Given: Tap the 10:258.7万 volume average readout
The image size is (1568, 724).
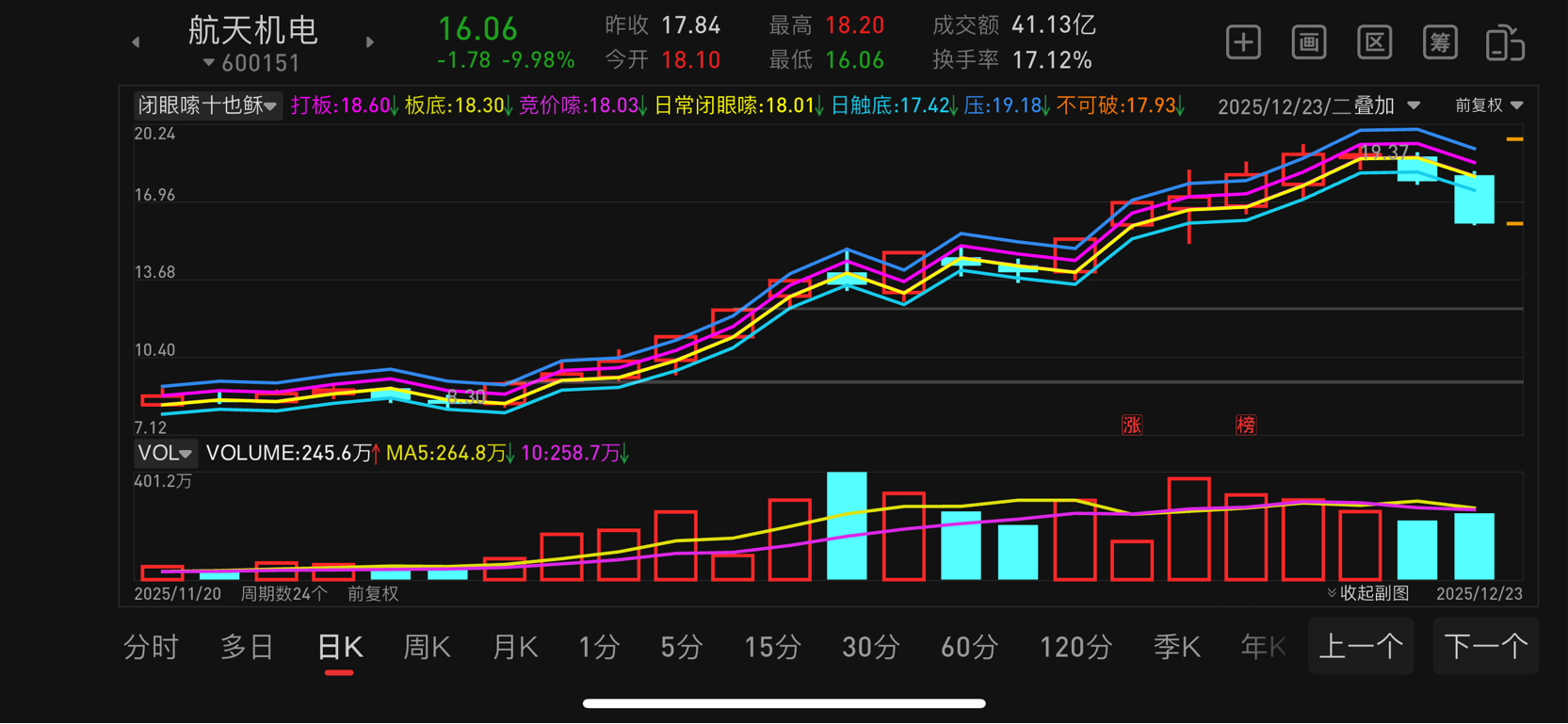Looking at the screenshot, I should (575, 453).
